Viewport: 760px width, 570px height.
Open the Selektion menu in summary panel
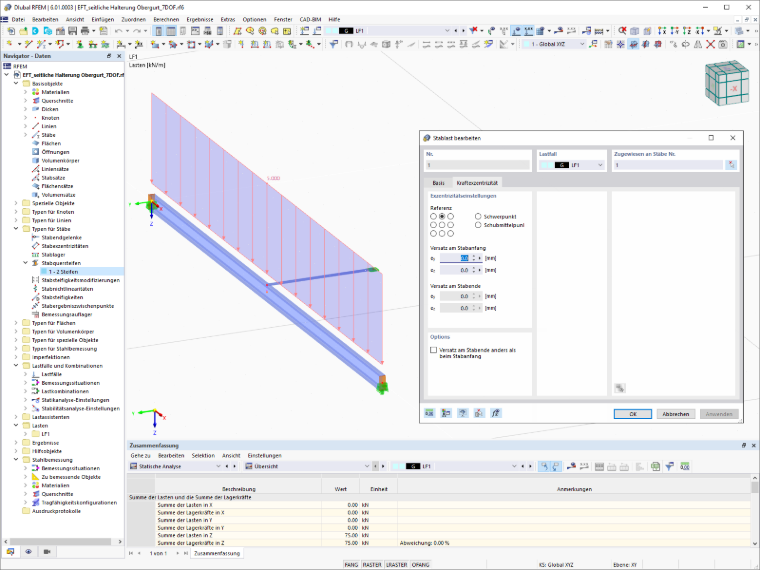[x=203, y=456]
